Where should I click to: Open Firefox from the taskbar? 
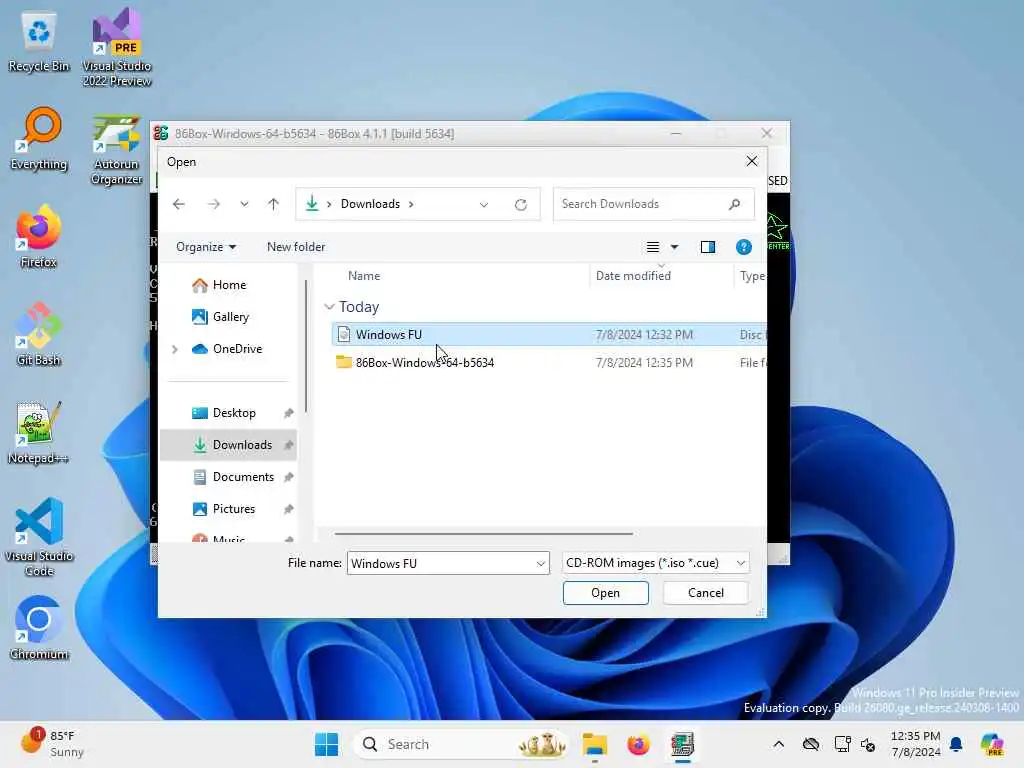(x=639, y=744)
